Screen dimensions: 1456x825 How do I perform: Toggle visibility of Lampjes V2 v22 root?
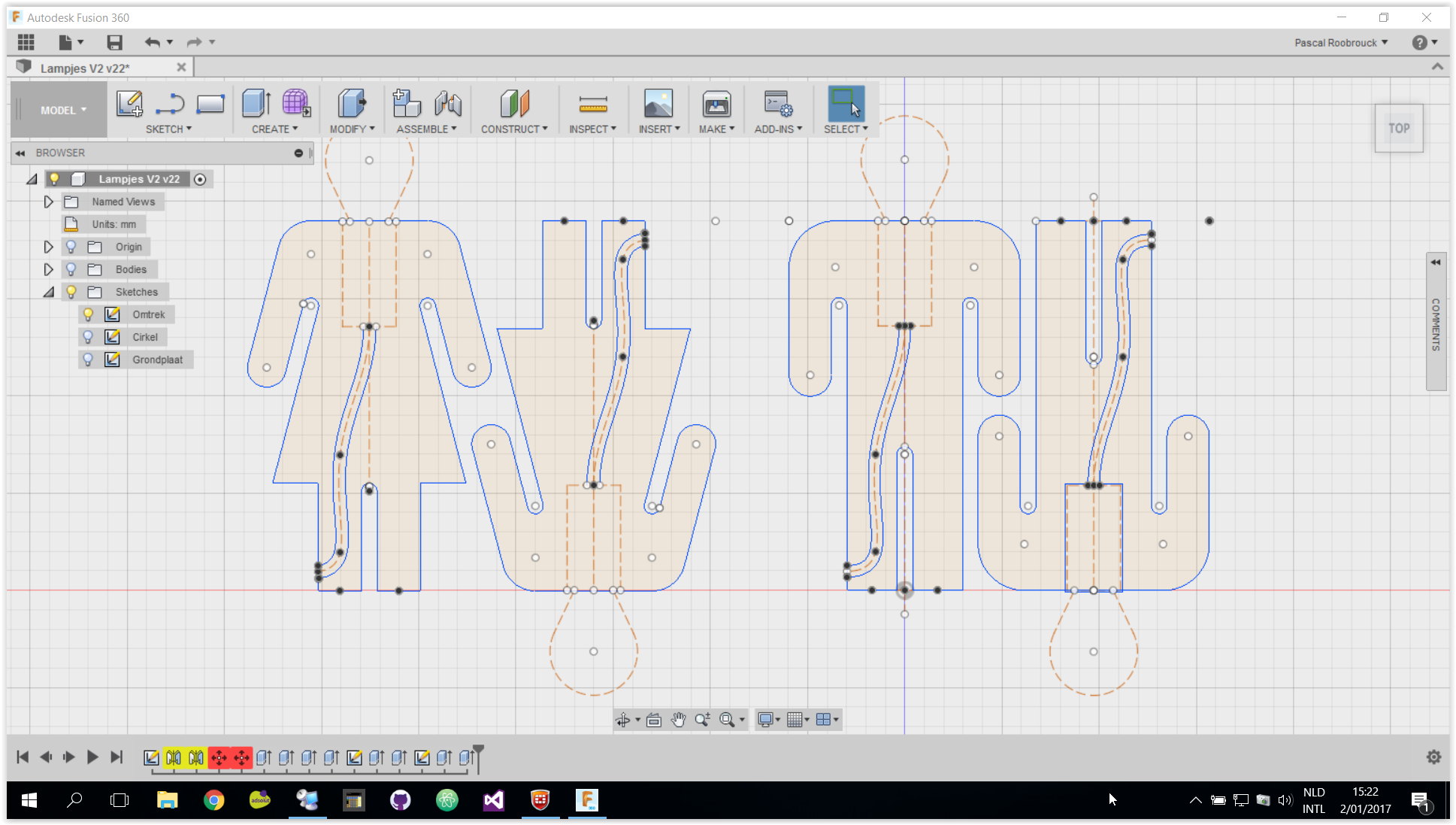[x=54, y=179]
